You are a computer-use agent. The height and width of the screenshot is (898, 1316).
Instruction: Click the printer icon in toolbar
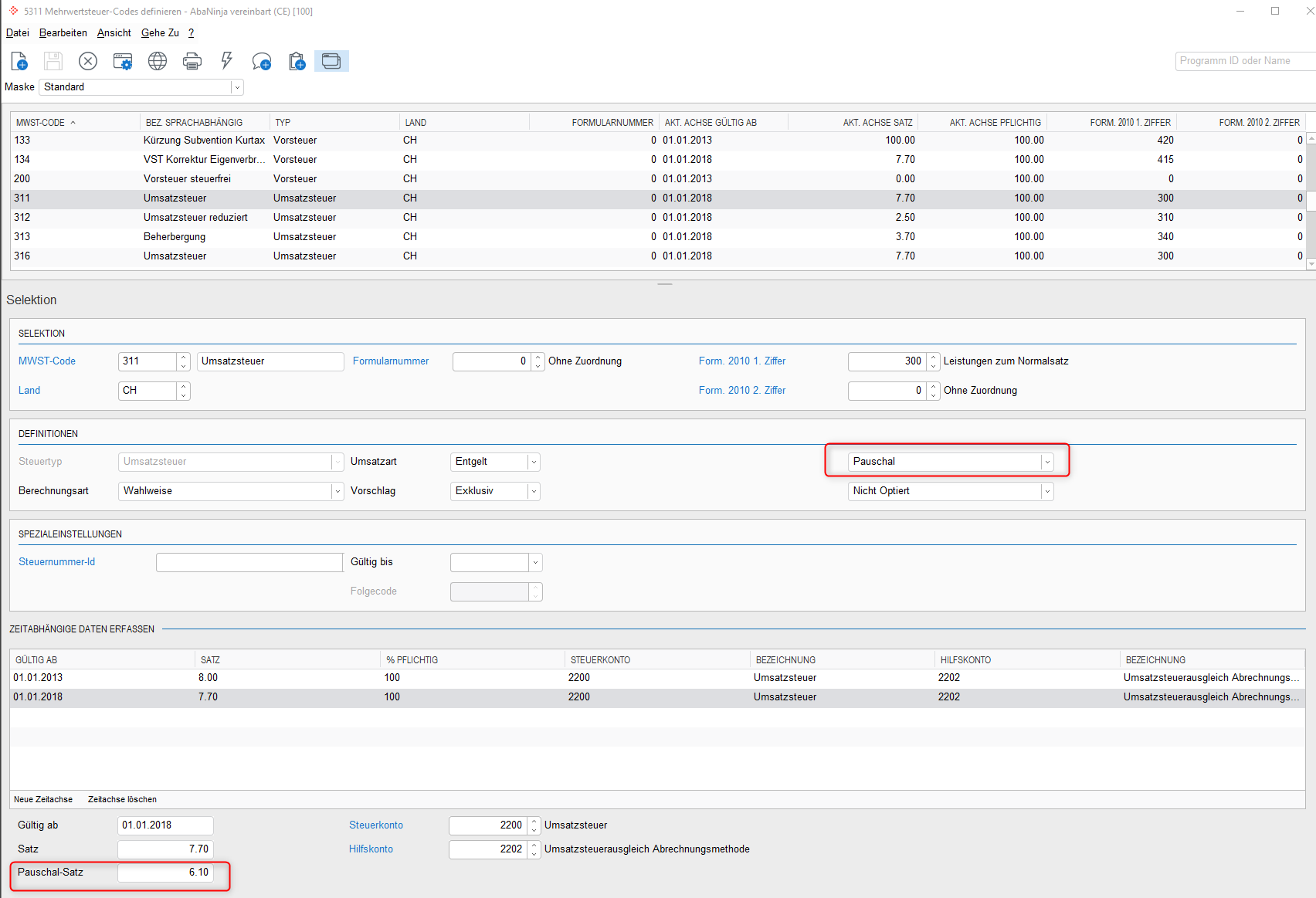coord(192,61)
